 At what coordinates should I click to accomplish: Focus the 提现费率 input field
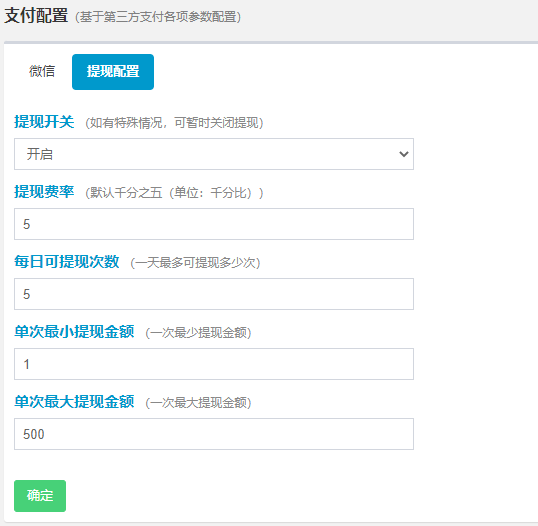tap(214, 224)
